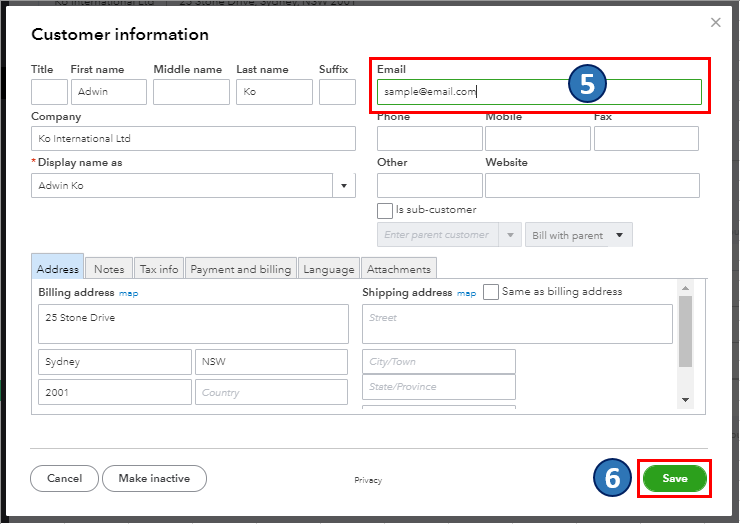Go to the Language tab
This screenshot has height=524, width=740.
(328, 269)
